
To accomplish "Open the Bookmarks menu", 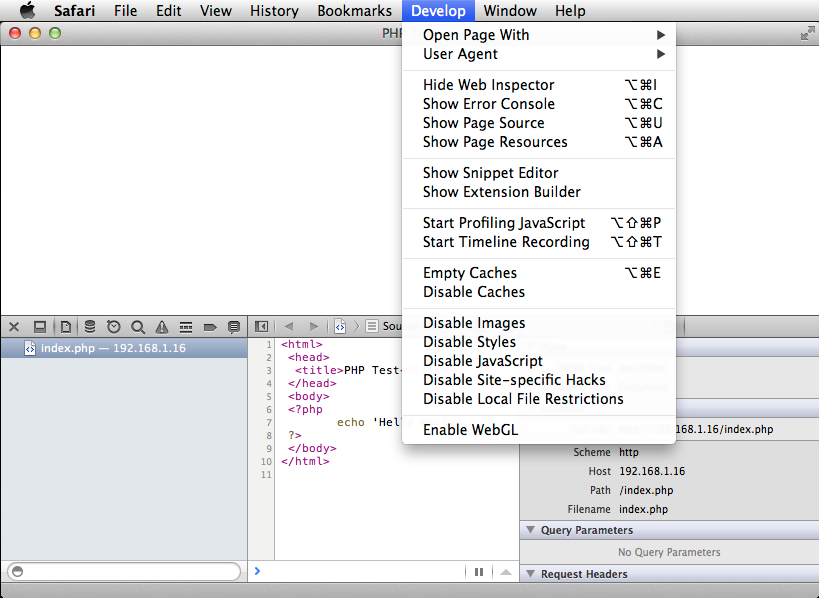I will [x=355, y=10].
